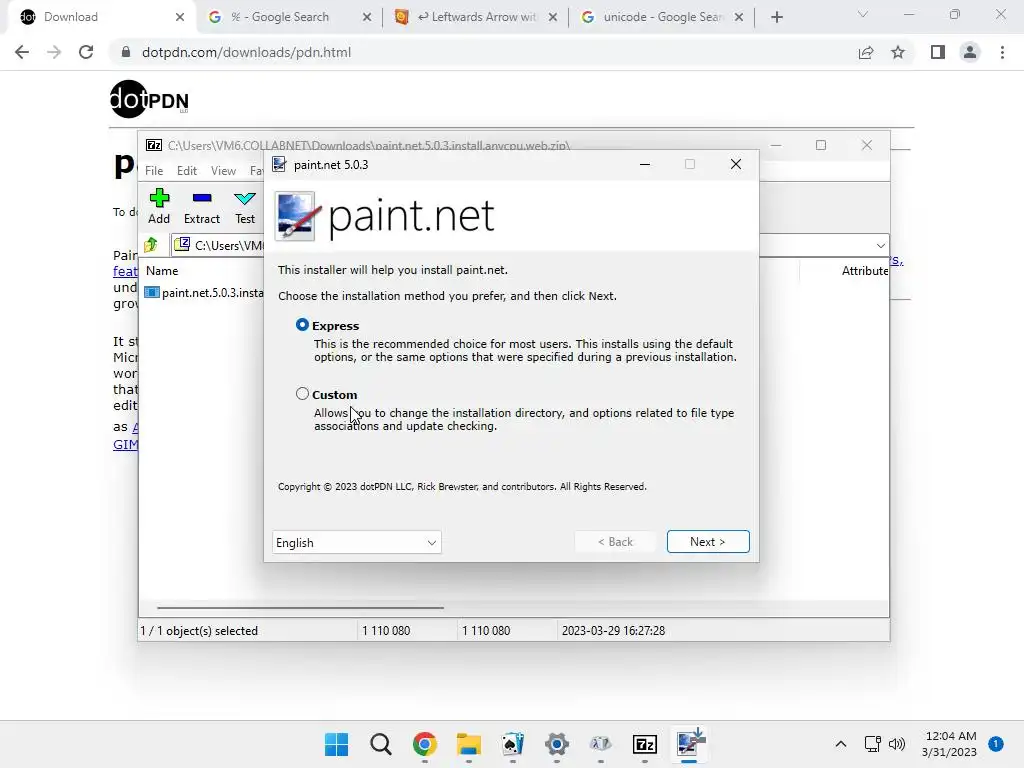Click the Attributes column header in 7-Zip
Image resolution: width=1024 pixels, height=768 pixels.
(x=865, y=270)
